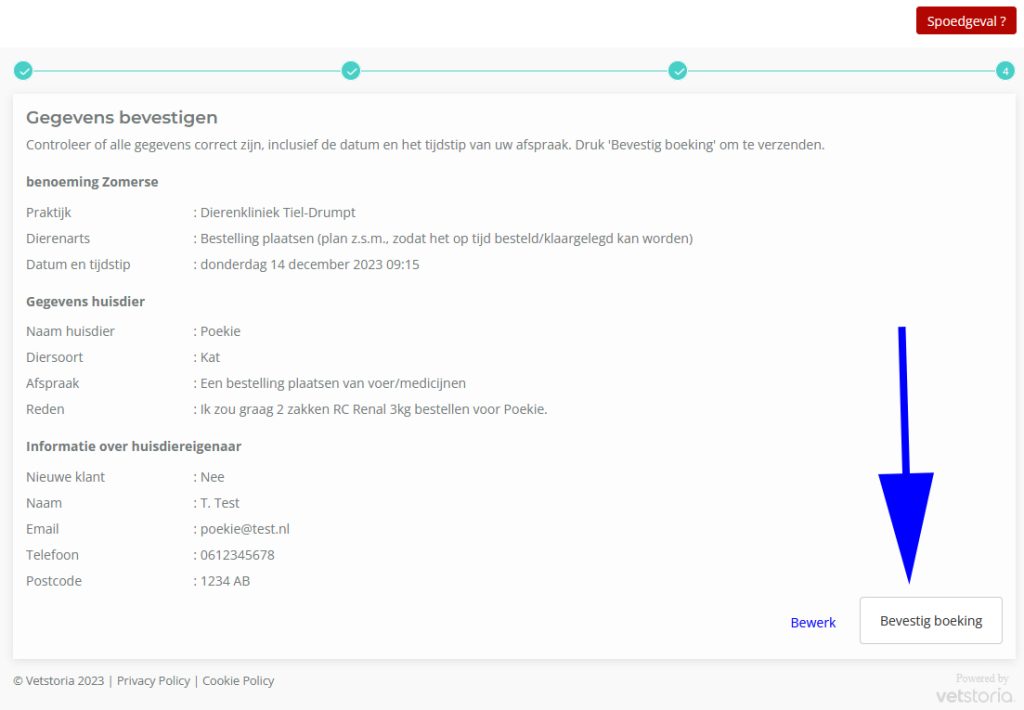Select the step 4 progress indicator
This screenshot has height=710, width=1024.
[x=1005, y=71]
